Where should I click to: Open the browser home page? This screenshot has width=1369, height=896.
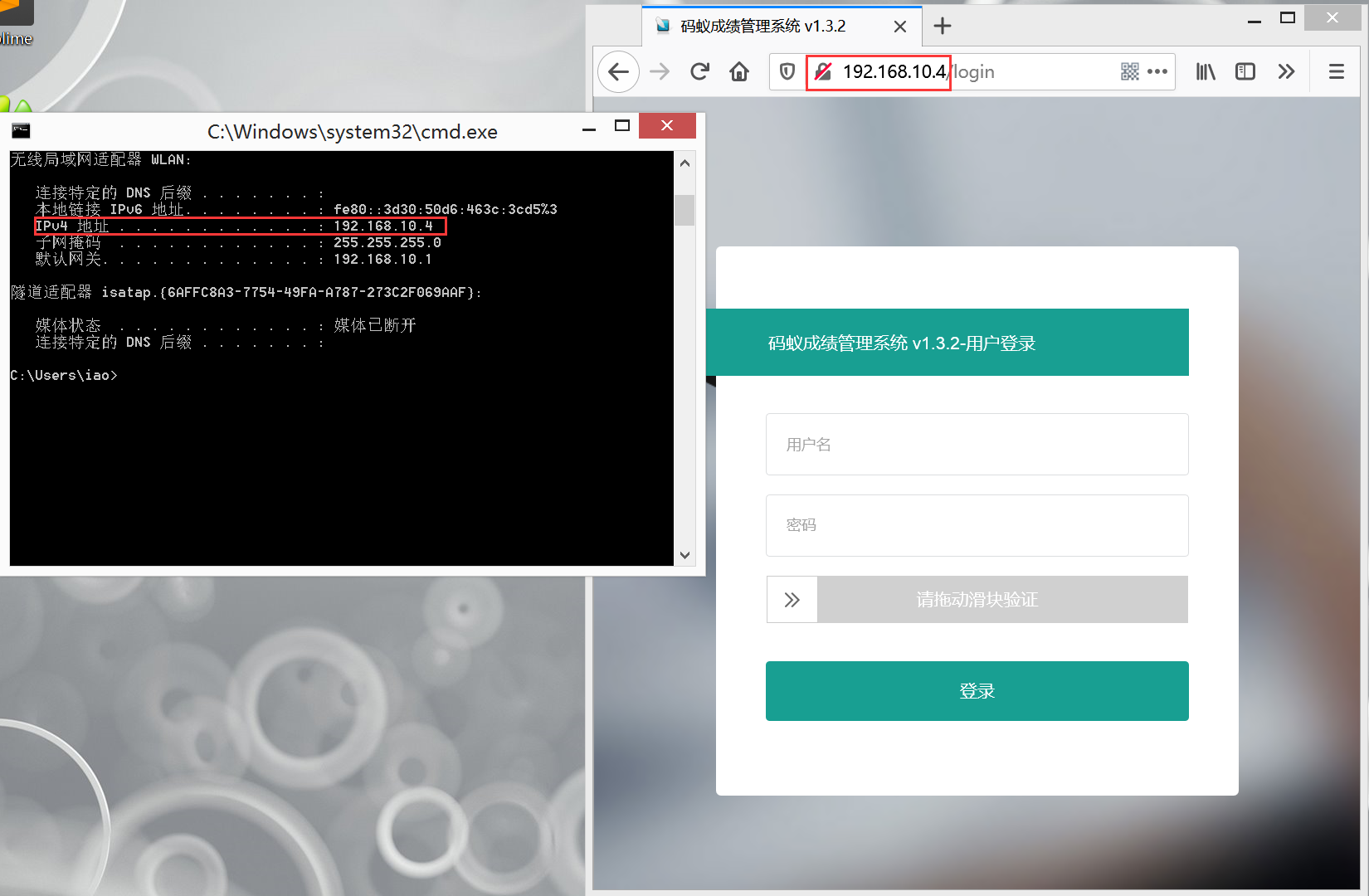pos(739,72)
